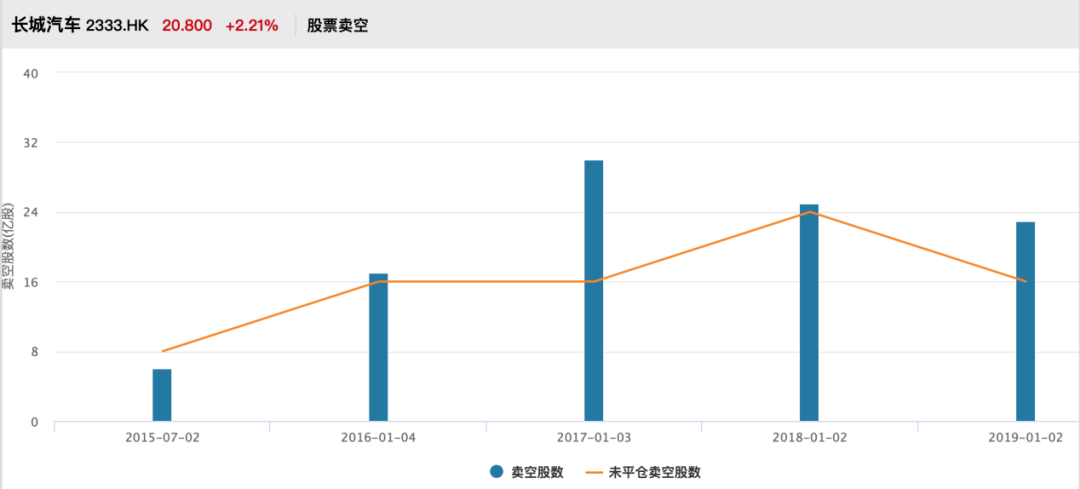
Task: Select the 2018-01-02 blue bar
Action: (x=809, y=313)
